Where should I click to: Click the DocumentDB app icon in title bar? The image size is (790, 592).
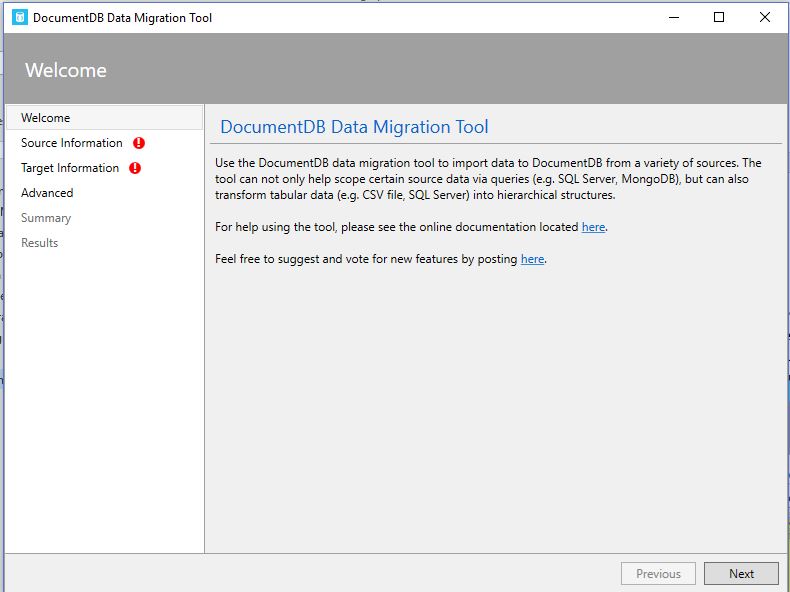20,17
